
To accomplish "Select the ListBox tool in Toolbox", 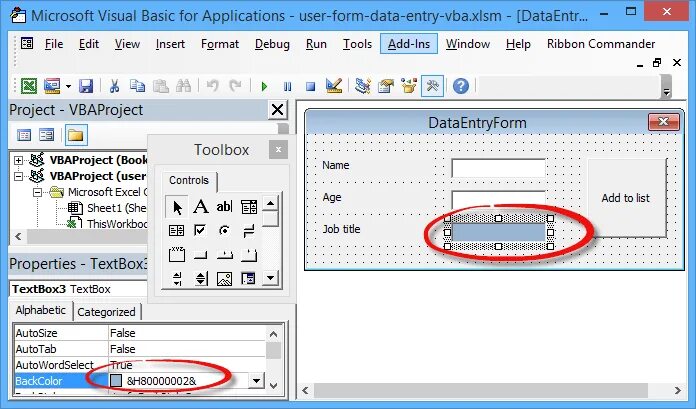I will (x=177, y=230).
